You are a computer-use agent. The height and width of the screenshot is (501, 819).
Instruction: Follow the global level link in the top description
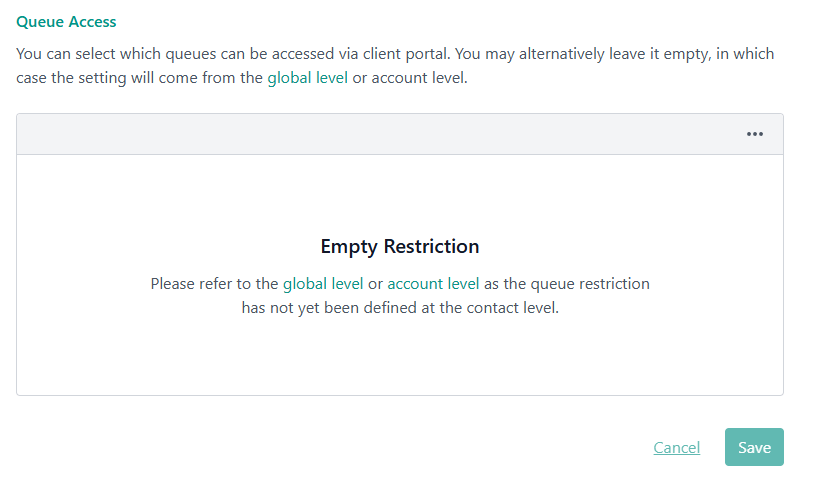pos(307,78)
